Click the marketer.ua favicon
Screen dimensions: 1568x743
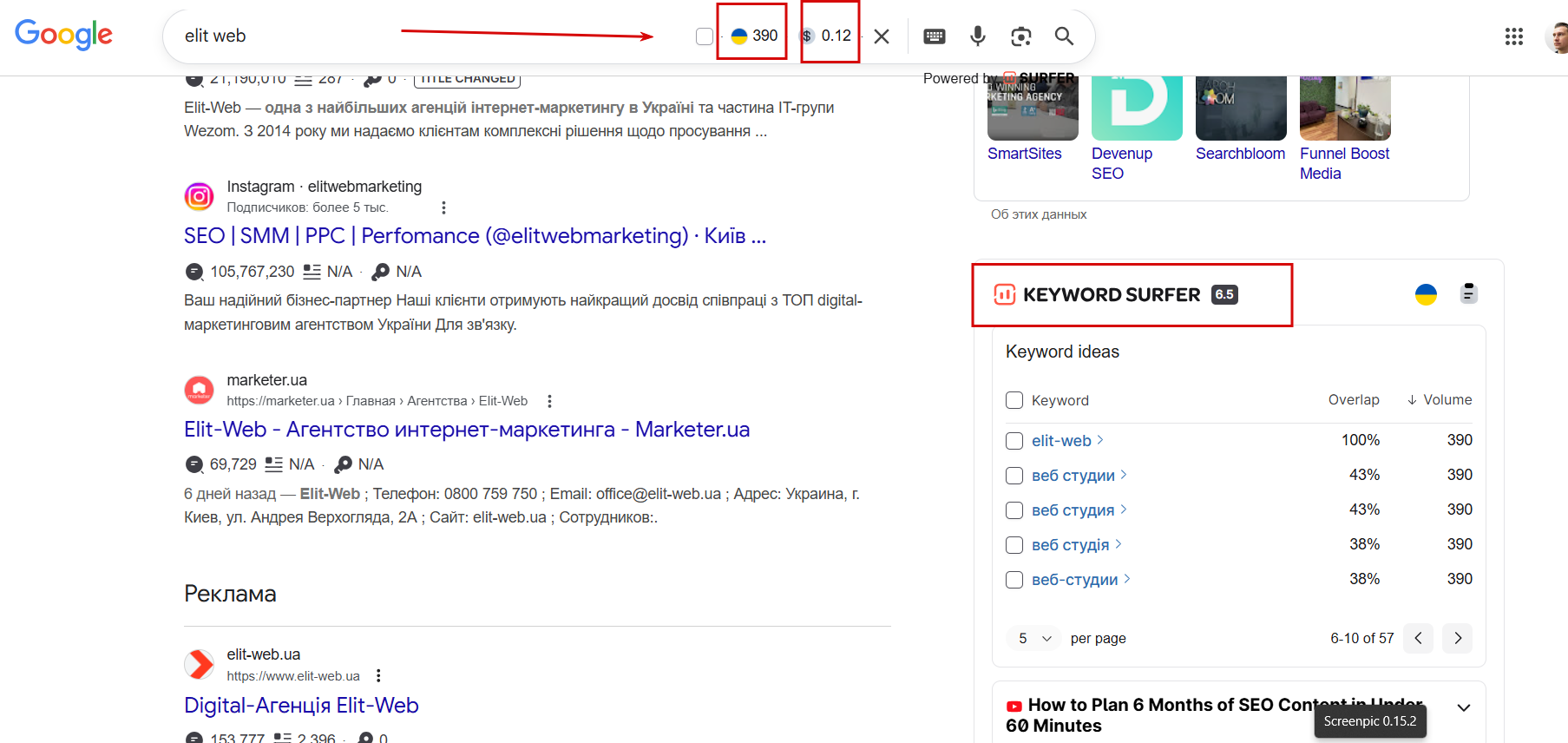(x=199, y=390)
